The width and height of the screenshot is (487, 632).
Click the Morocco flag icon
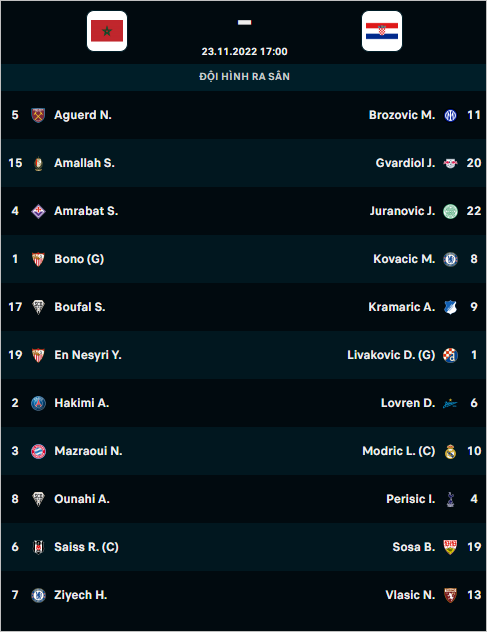tap(107, 31)
